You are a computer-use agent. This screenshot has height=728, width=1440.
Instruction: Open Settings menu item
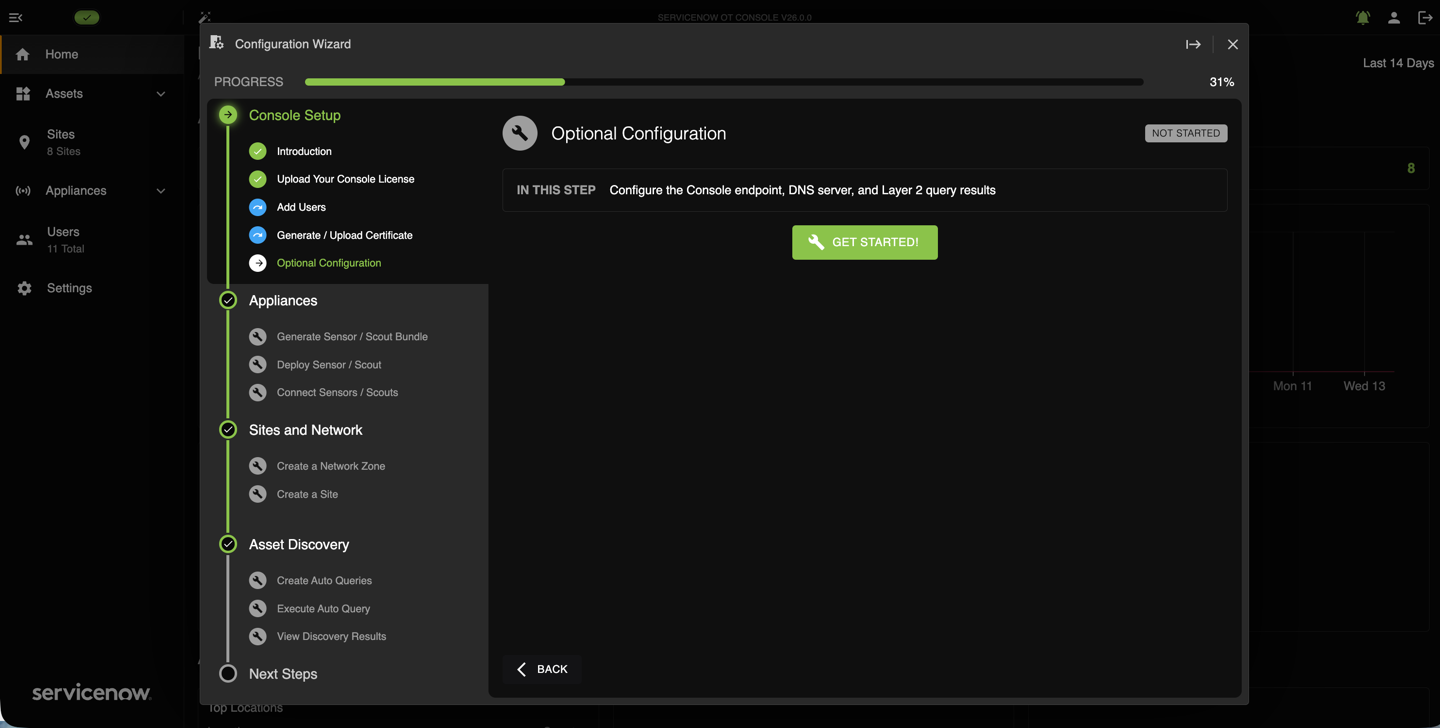click(92, 288)
